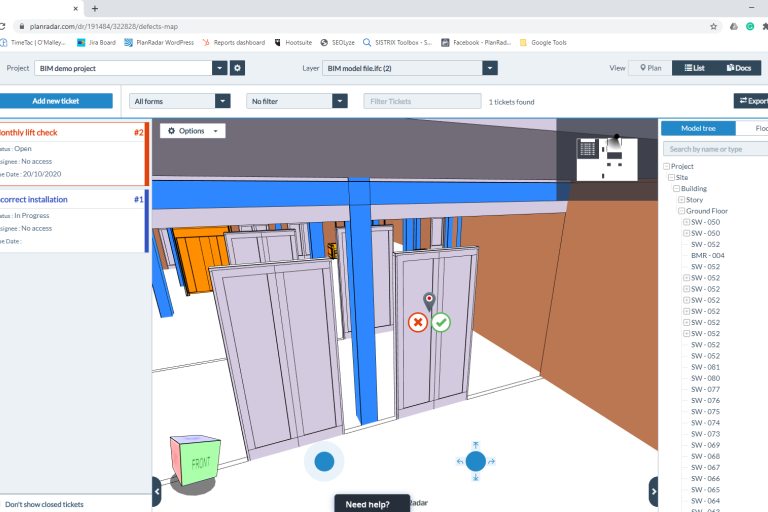This screenshot has width=768, height=512.
Task: Switch to Plan view
Action: (x=650, y=68)
